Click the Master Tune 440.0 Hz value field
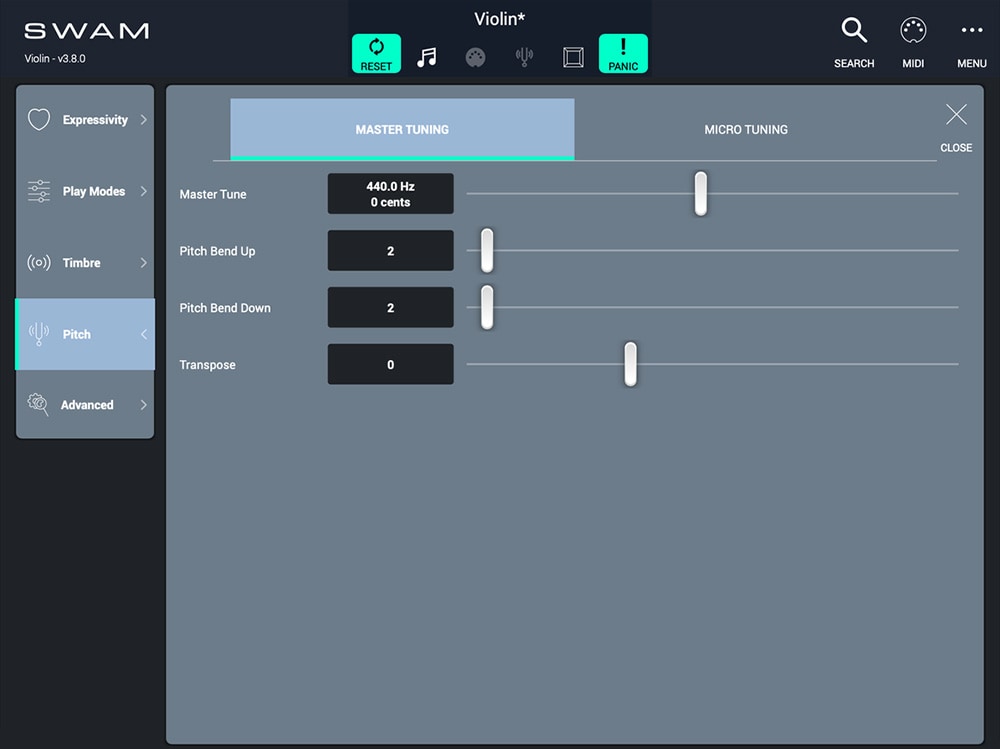The image size is (1000, 749). coord(390,194)
